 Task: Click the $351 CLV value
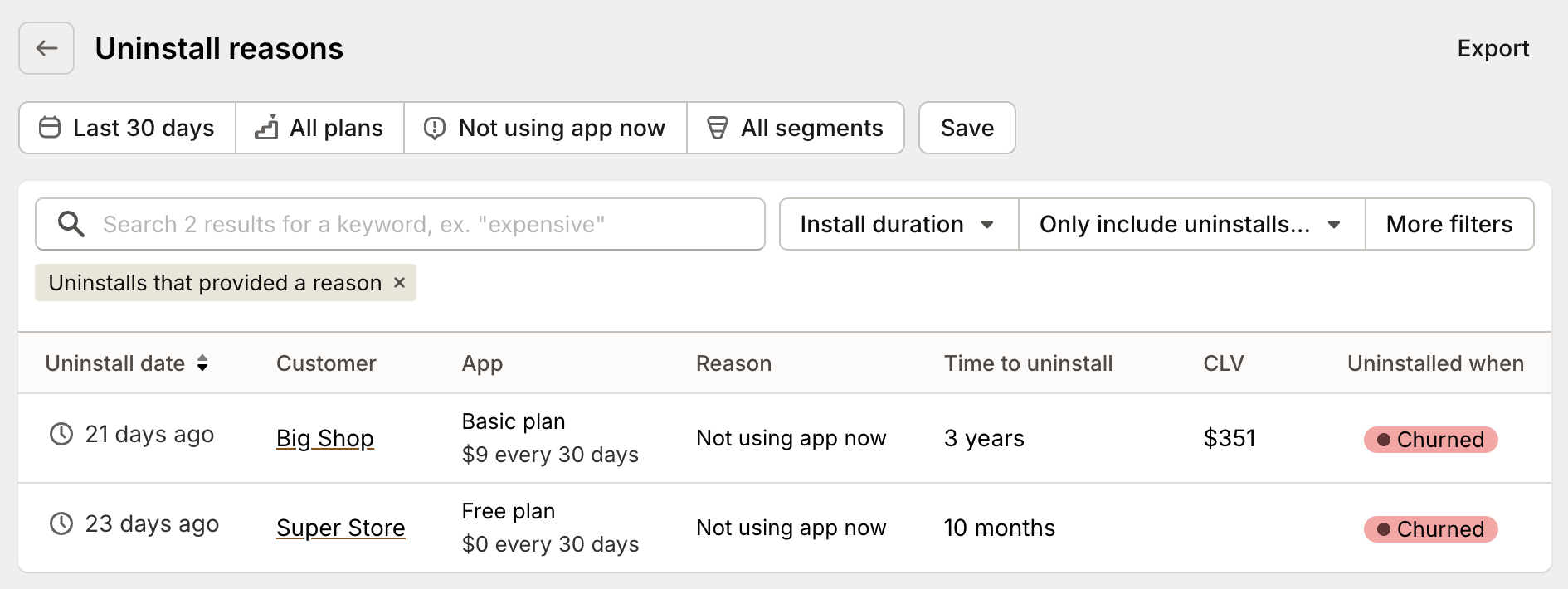tap(1230, 438)
